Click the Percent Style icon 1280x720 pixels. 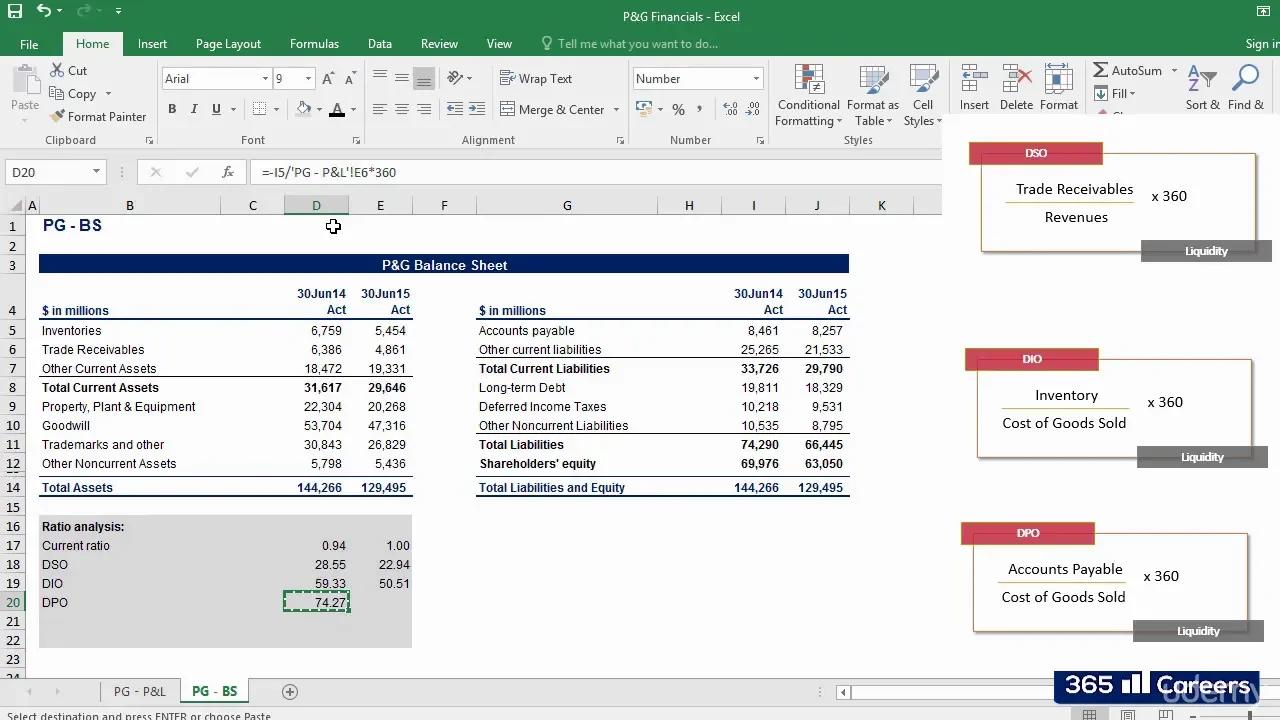[678, 109]
